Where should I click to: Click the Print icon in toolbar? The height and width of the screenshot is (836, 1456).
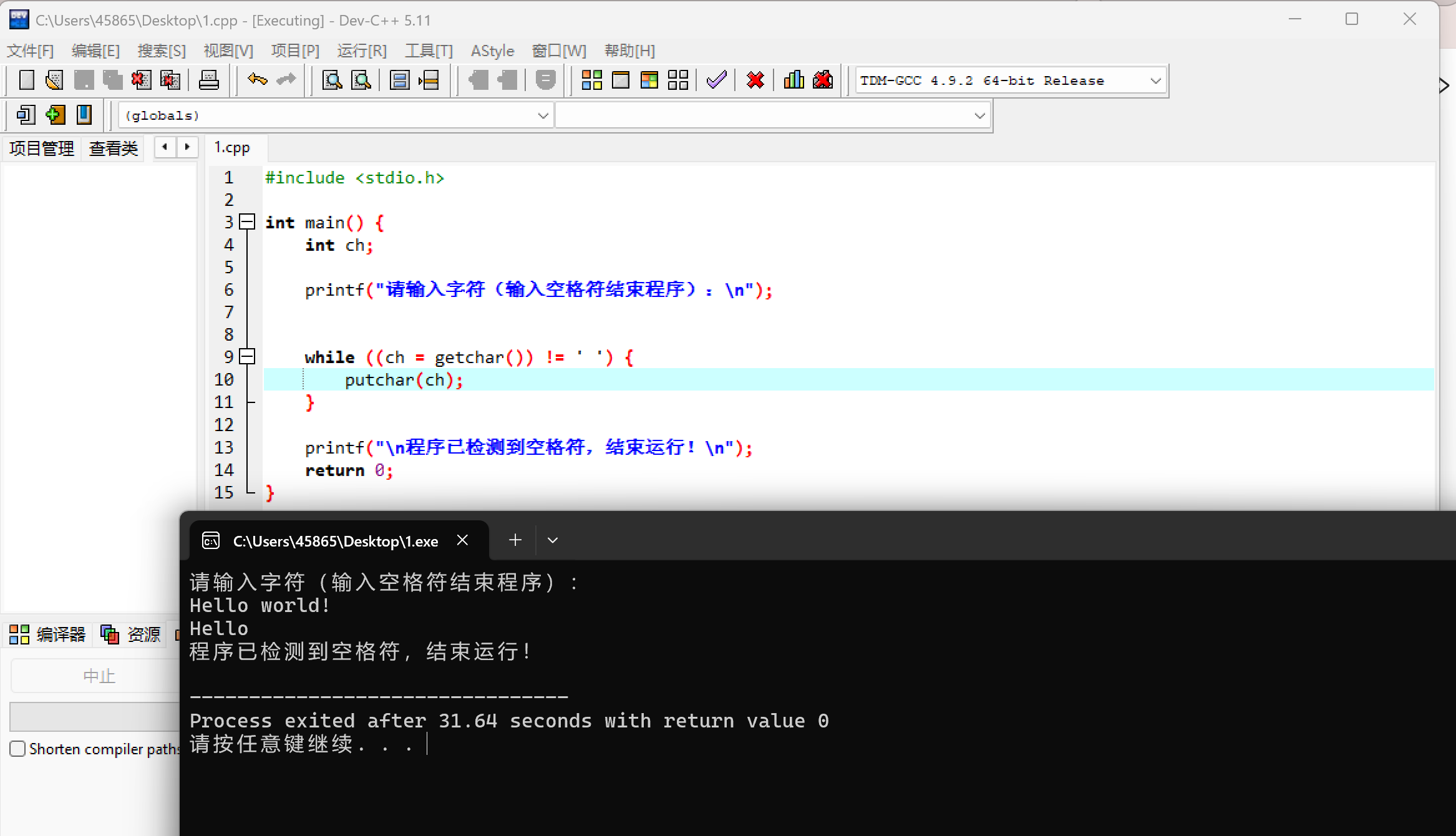pos(208,80)
